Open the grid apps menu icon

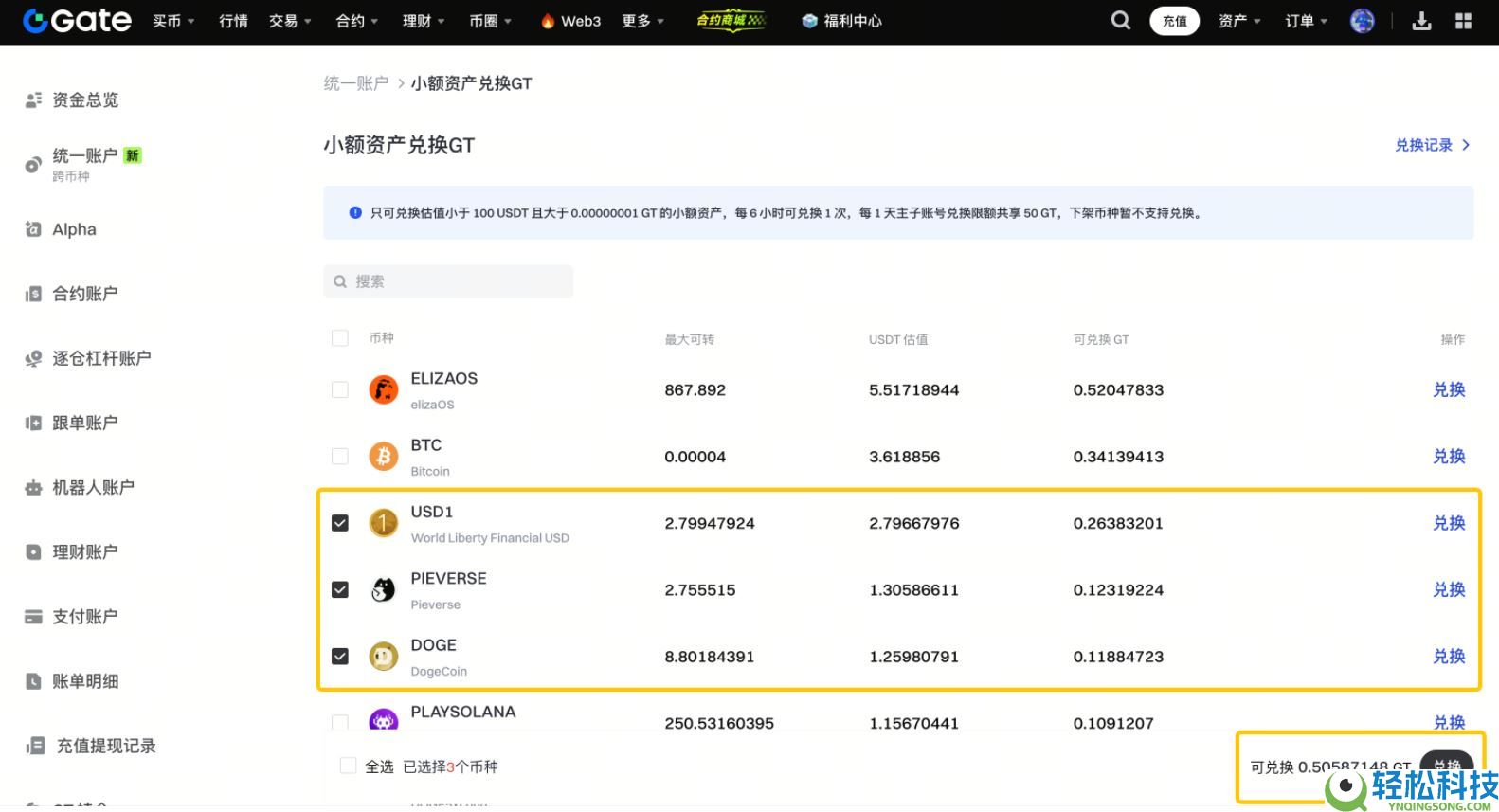point(1463,20)
